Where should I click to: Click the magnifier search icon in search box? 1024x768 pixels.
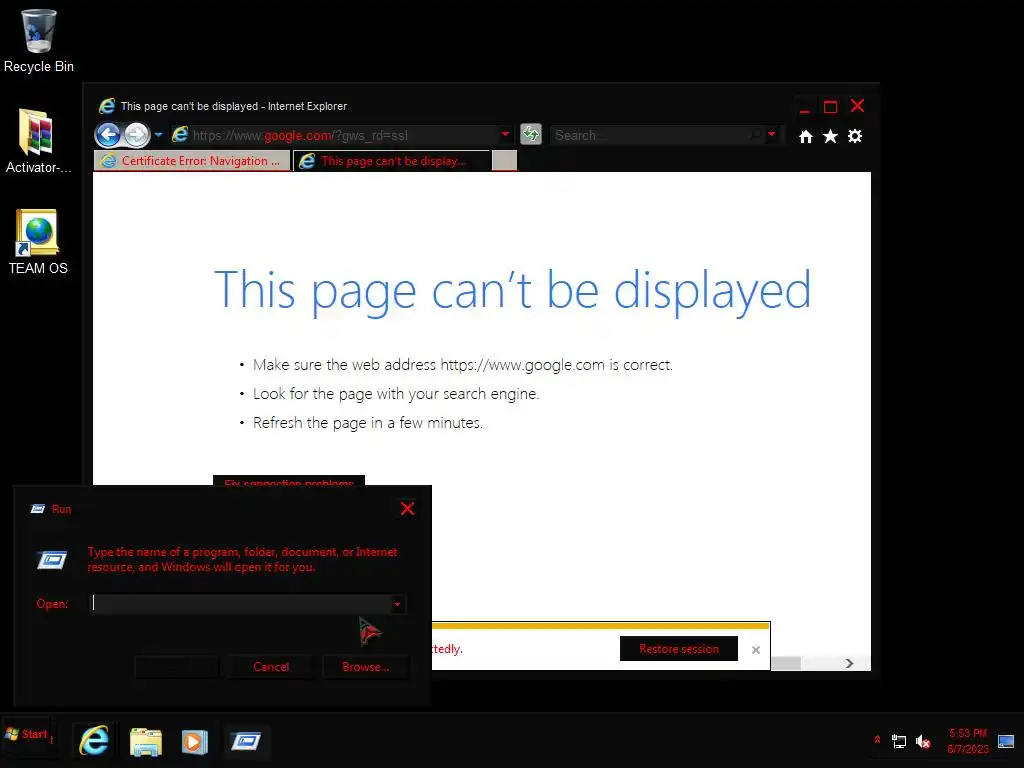(x=755, y=135)
